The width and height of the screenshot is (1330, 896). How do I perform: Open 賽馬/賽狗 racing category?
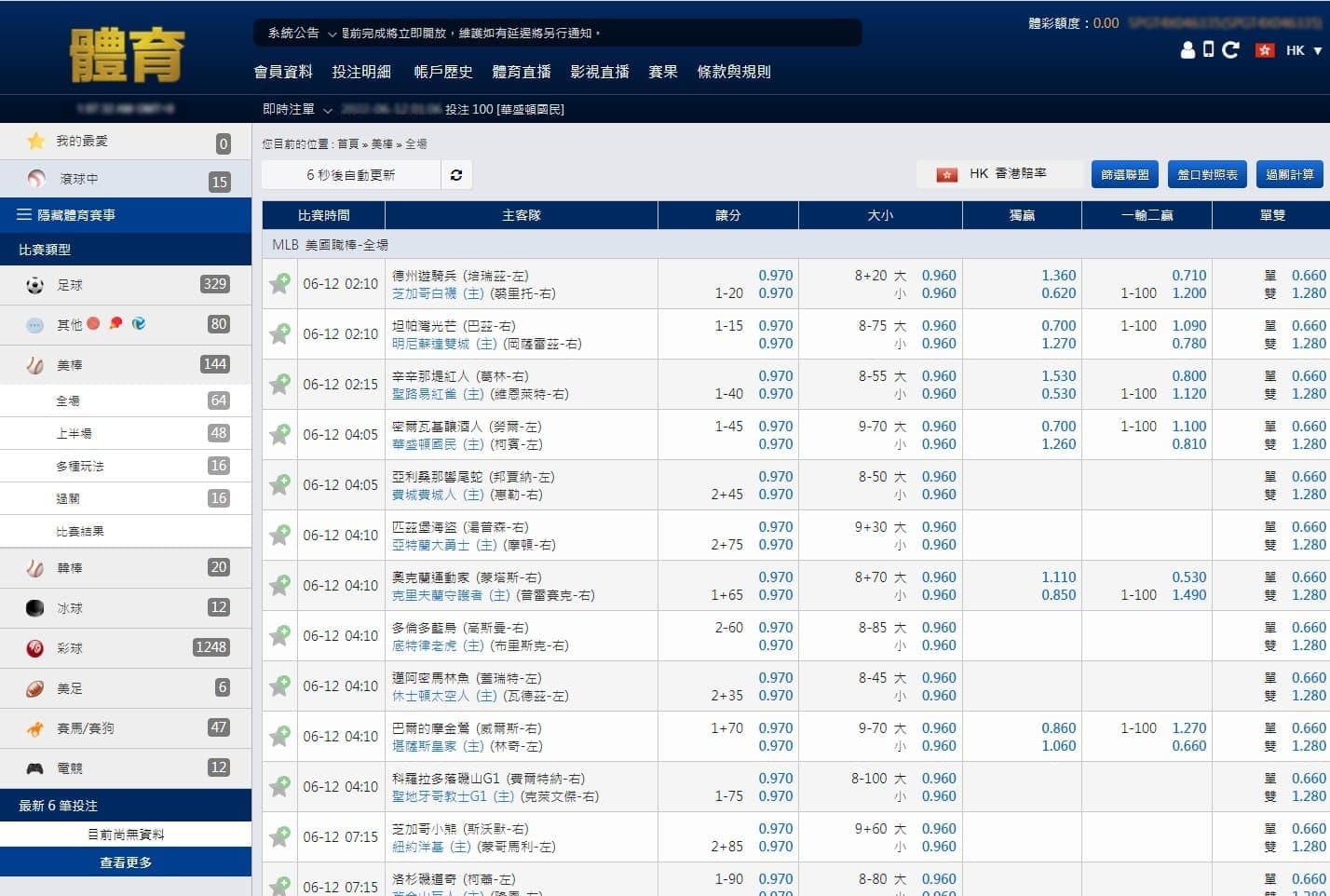coord(85,728)
